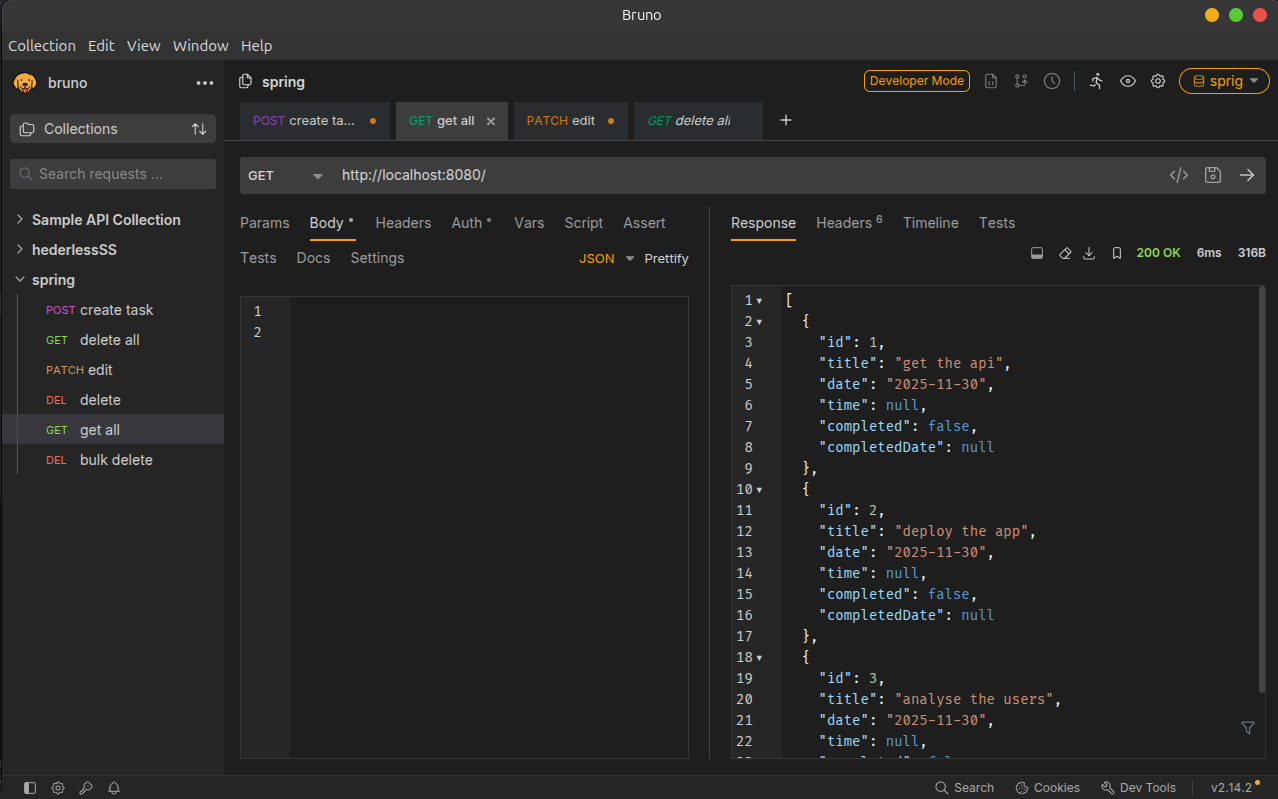Save the request with the floppy icon
Image resolution: width=1278 pixels, height=799 pixels.
click(x=1213, y=175)
